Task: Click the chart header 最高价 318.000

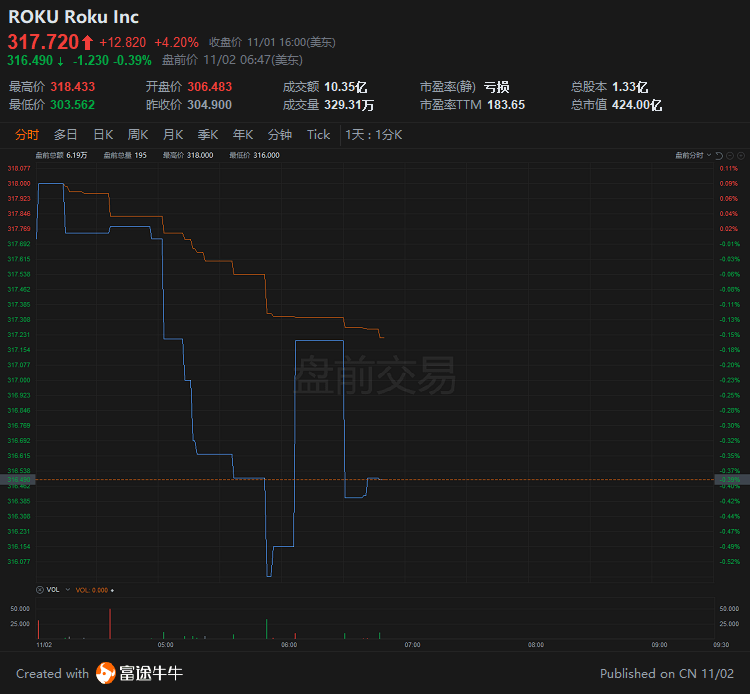Action: [188, 155]
